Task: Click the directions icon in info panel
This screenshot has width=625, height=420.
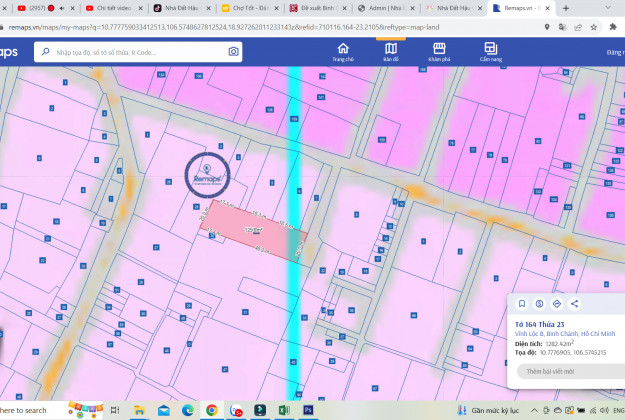Action: pos(557,303)
